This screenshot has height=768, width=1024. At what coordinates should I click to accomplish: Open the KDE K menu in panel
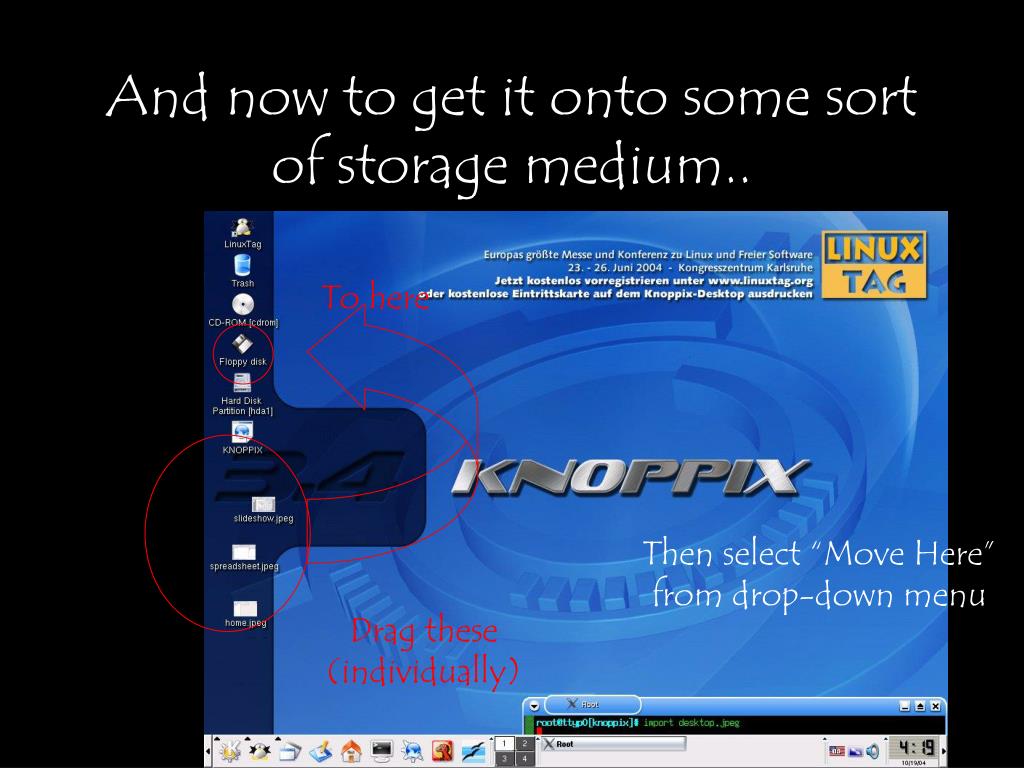coord(230,752)
